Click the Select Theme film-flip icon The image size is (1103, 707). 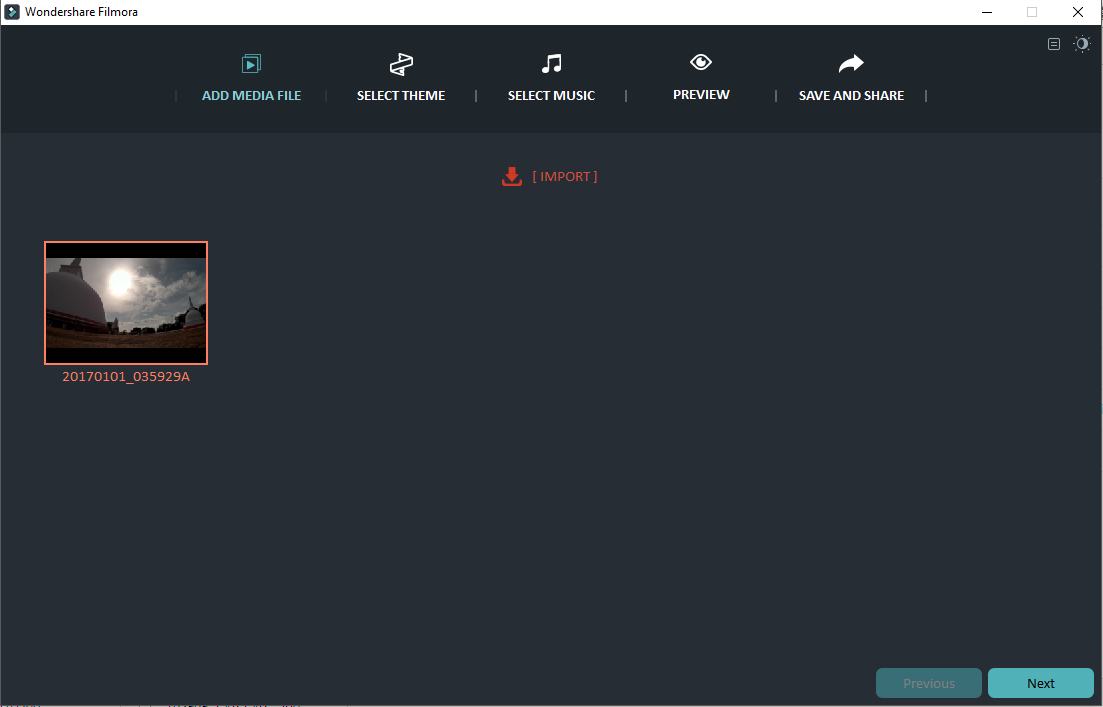pyautogui.click(x=401, y=63)
